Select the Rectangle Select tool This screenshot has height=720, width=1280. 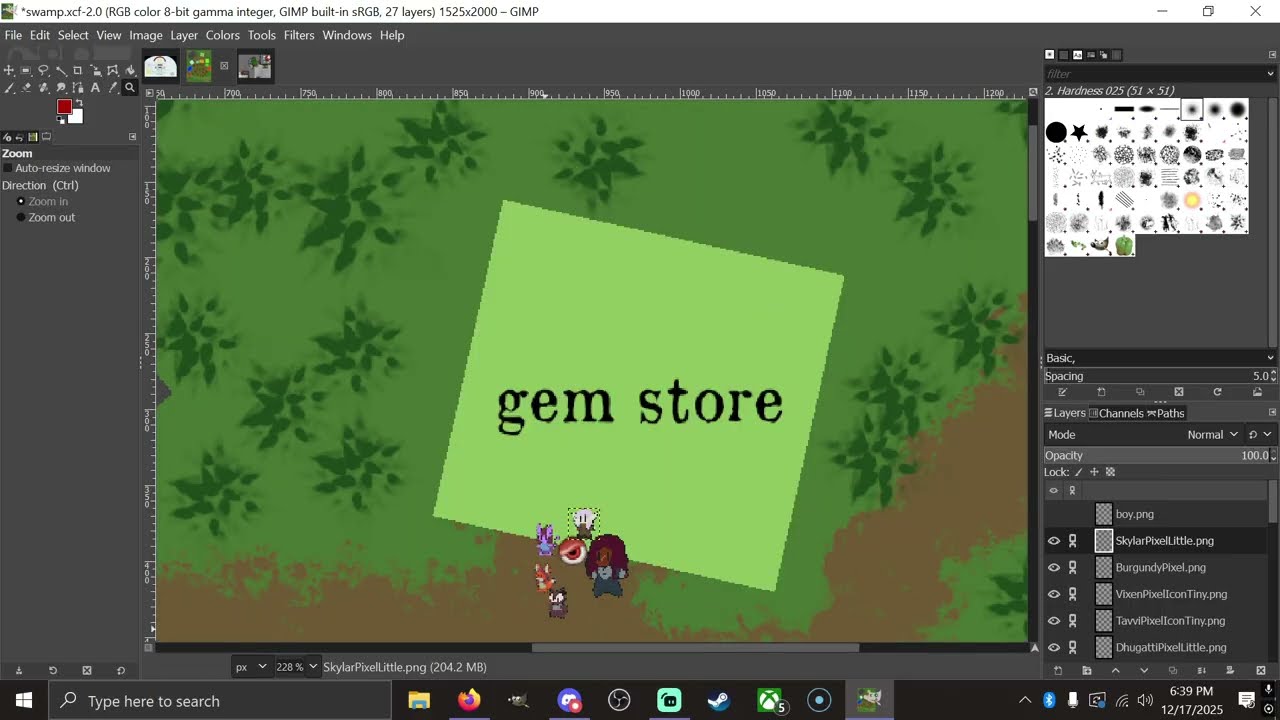26,70
